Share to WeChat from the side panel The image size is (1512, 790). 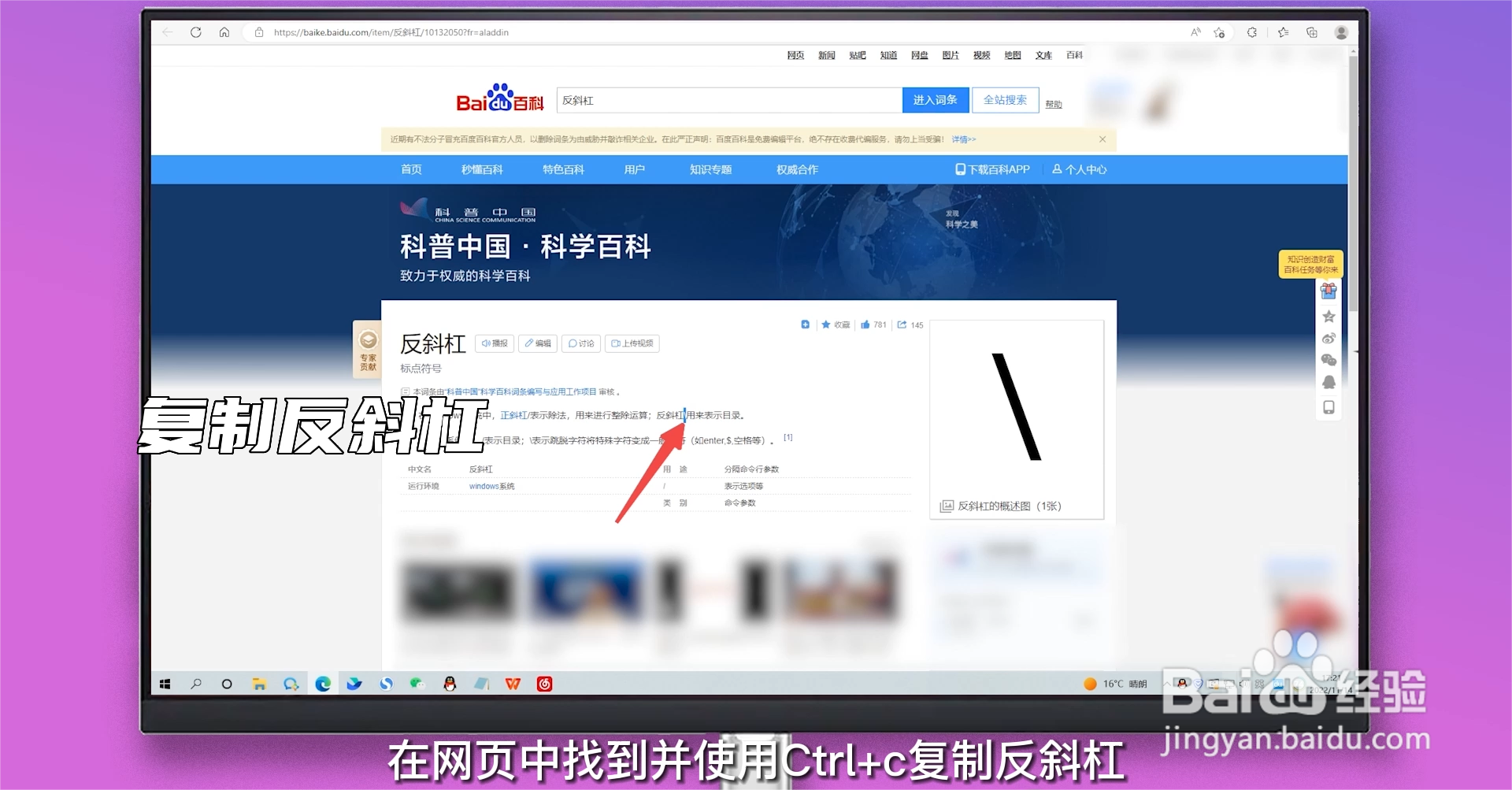1329,360
